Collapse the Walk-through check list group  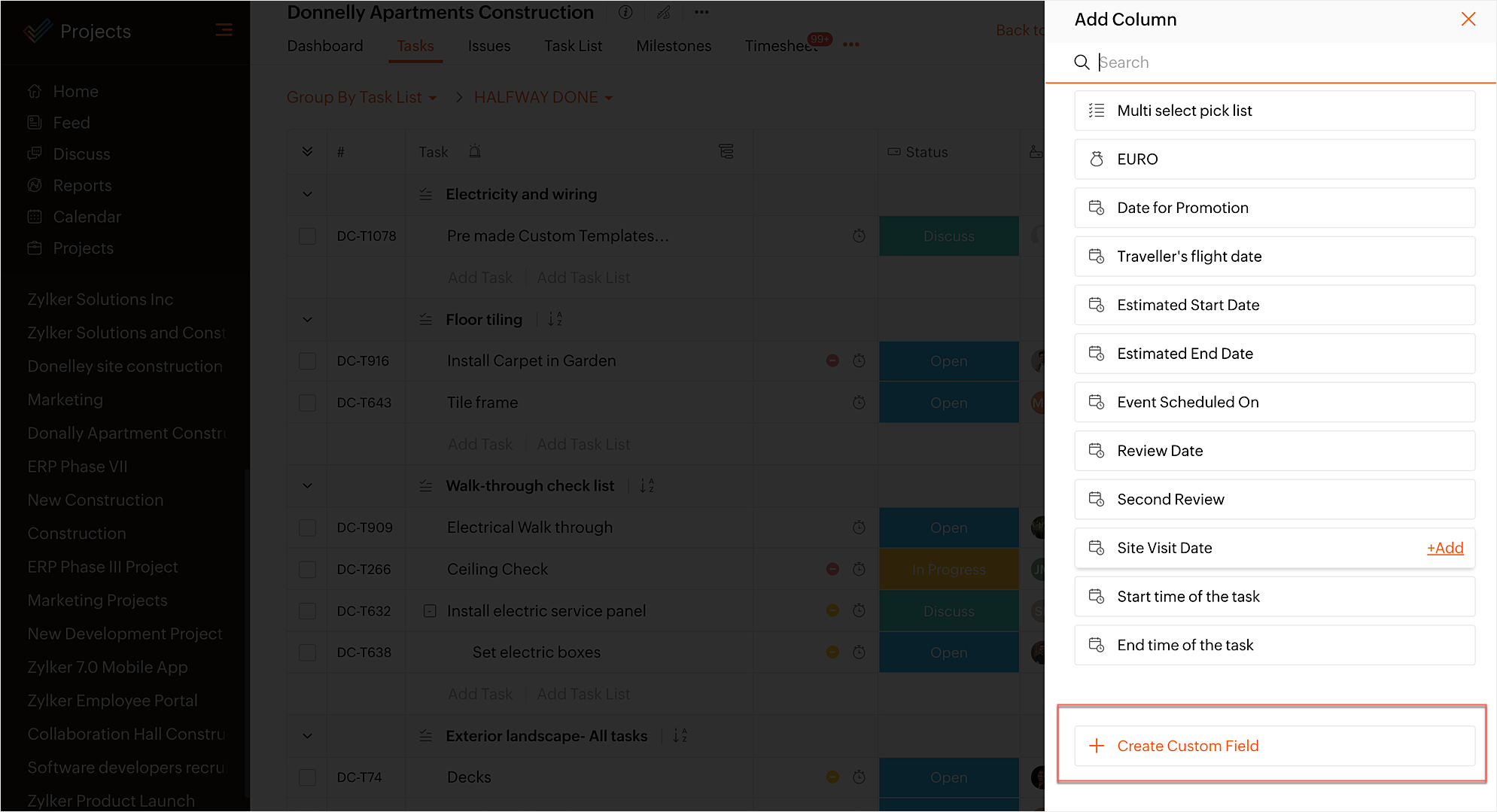tap(307, 485)
